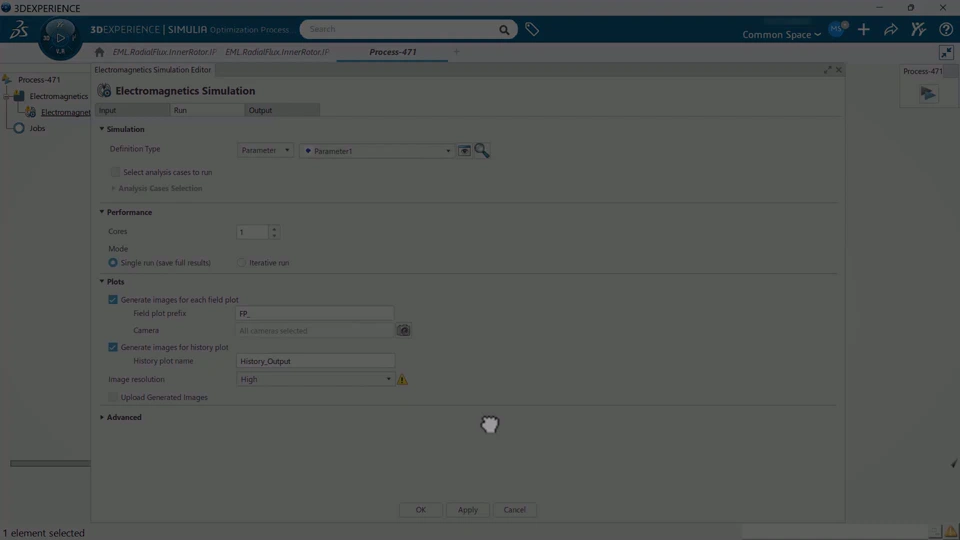Click the Electromagnetics Simulation Editor title tab

tap(152, 70)
